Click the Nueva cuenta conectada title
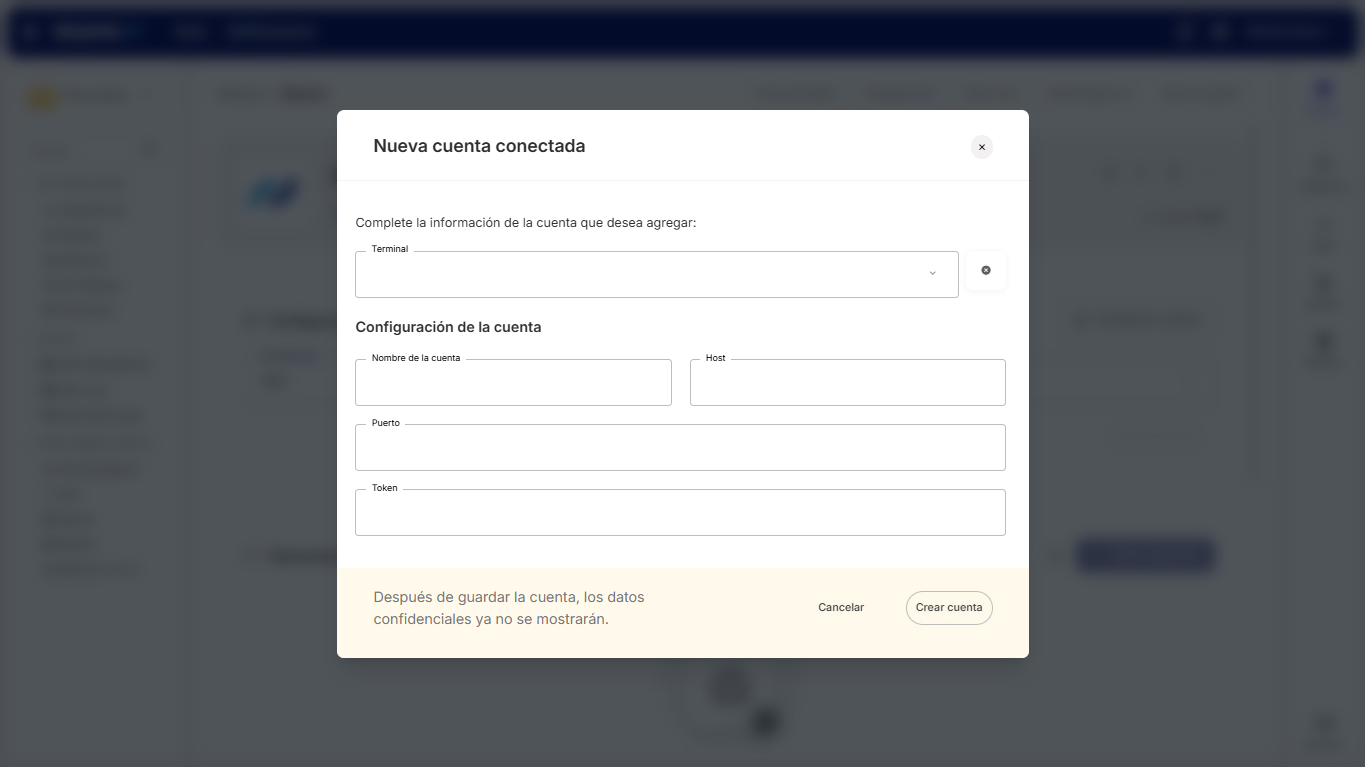Screen dimensions: 1365x767 (479, 146)
